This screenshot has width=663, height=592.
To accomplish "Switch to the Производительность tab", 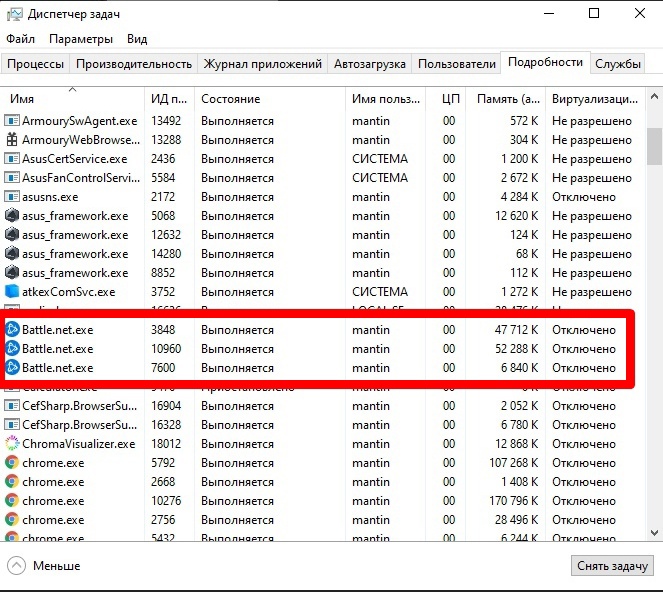I will pos(134,64).
